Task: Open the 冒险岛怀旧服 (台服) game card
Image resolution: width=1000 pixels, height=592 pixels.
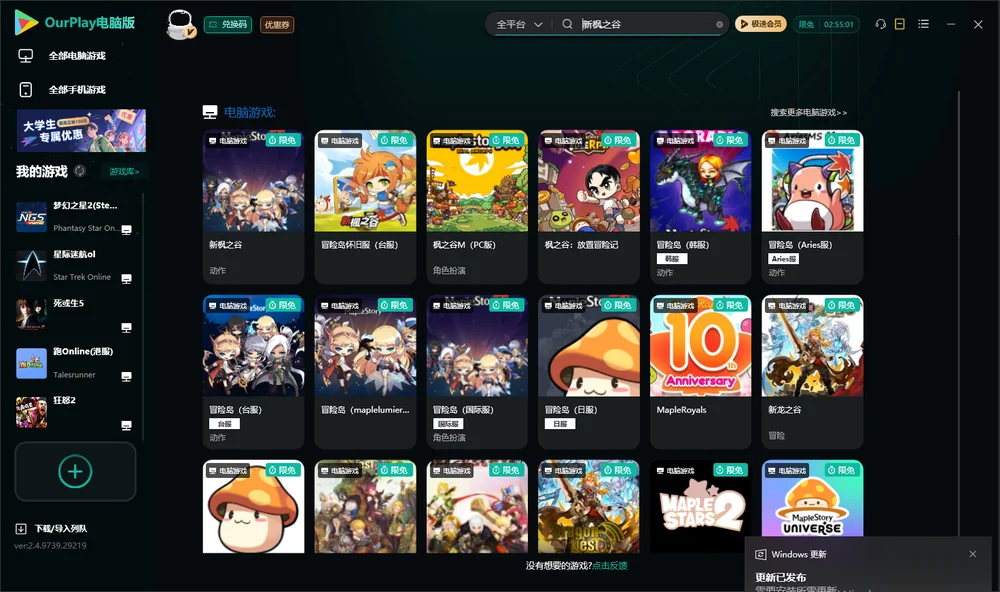Action: point(365,207)
